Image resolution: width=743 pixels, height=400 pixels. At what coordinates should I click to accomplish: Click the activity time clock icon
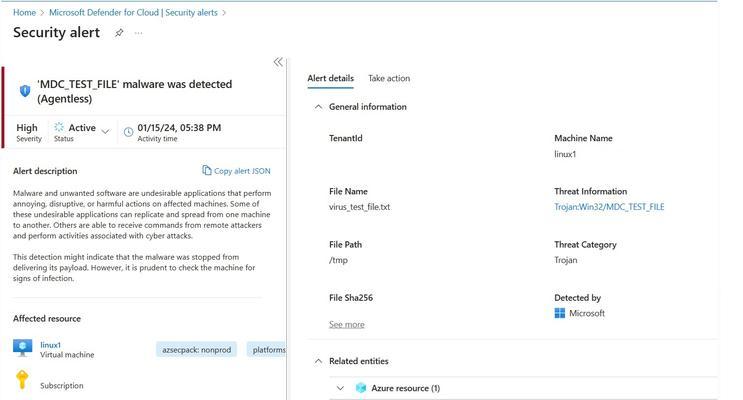pos(128,132)
